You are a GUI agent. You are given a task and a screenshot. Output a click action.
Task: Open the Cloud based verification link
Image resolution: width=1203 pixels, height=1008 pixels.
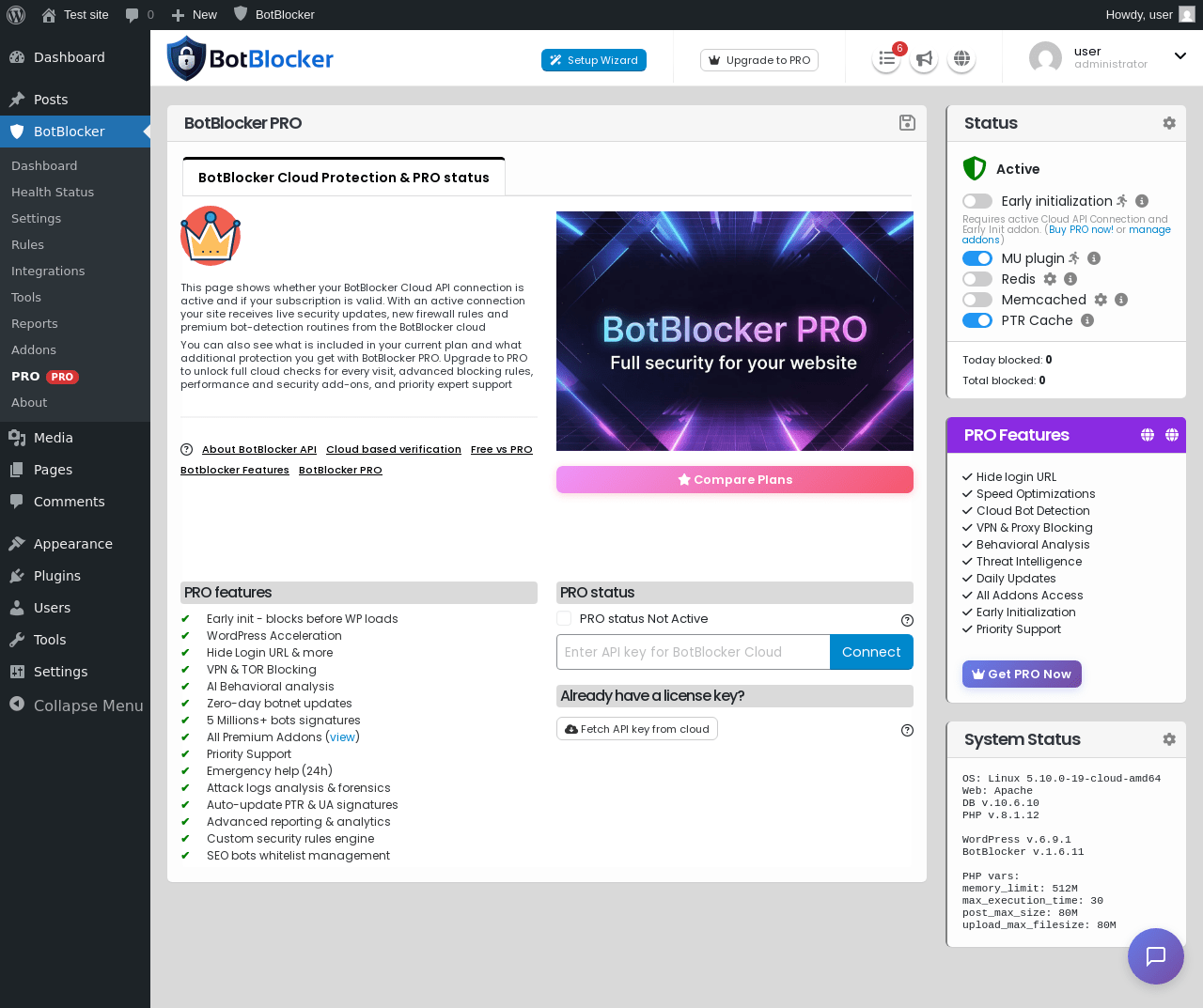tap(394, 449)
